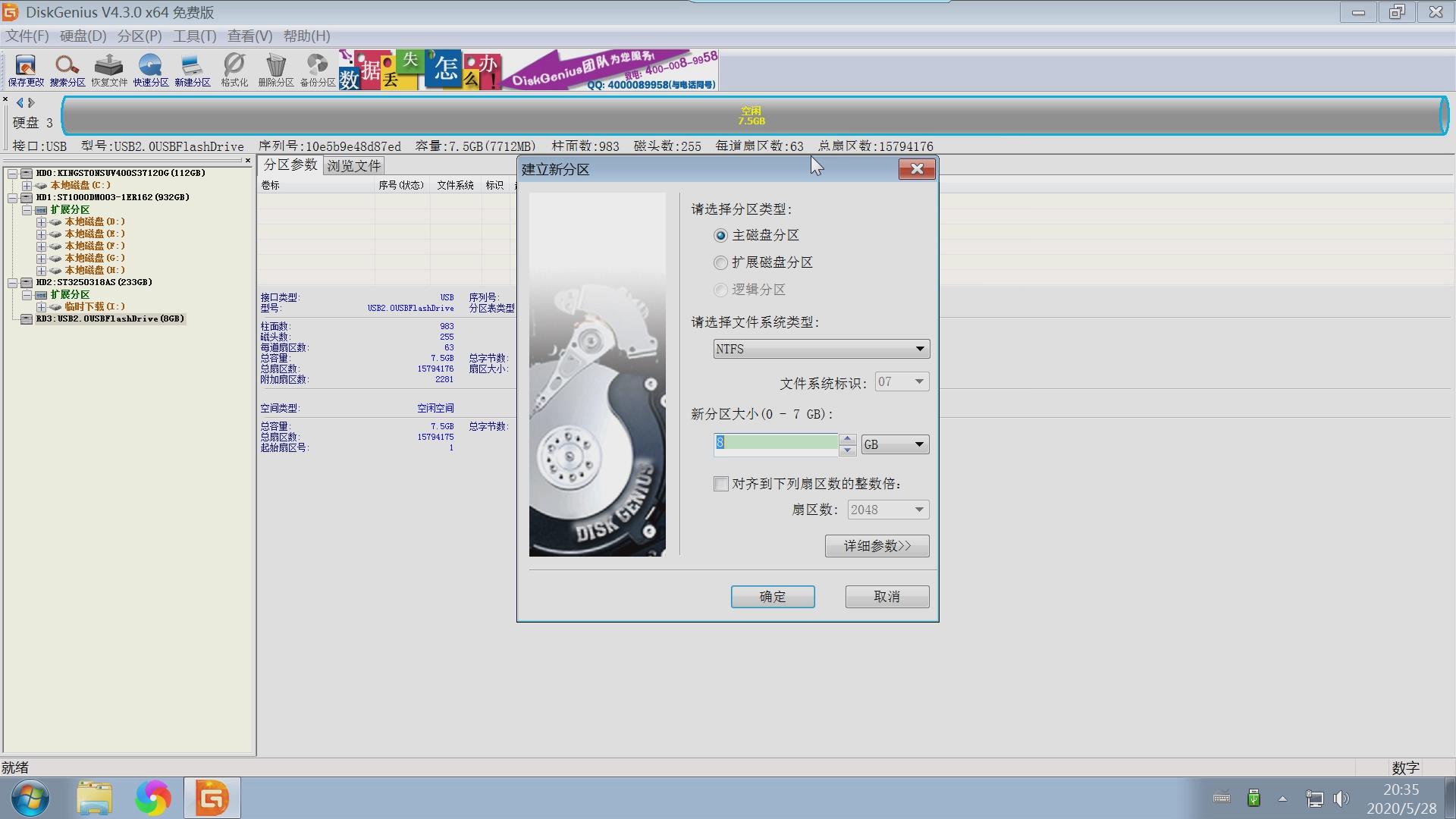Open the 工具(T) menu

tap(194, 36)
